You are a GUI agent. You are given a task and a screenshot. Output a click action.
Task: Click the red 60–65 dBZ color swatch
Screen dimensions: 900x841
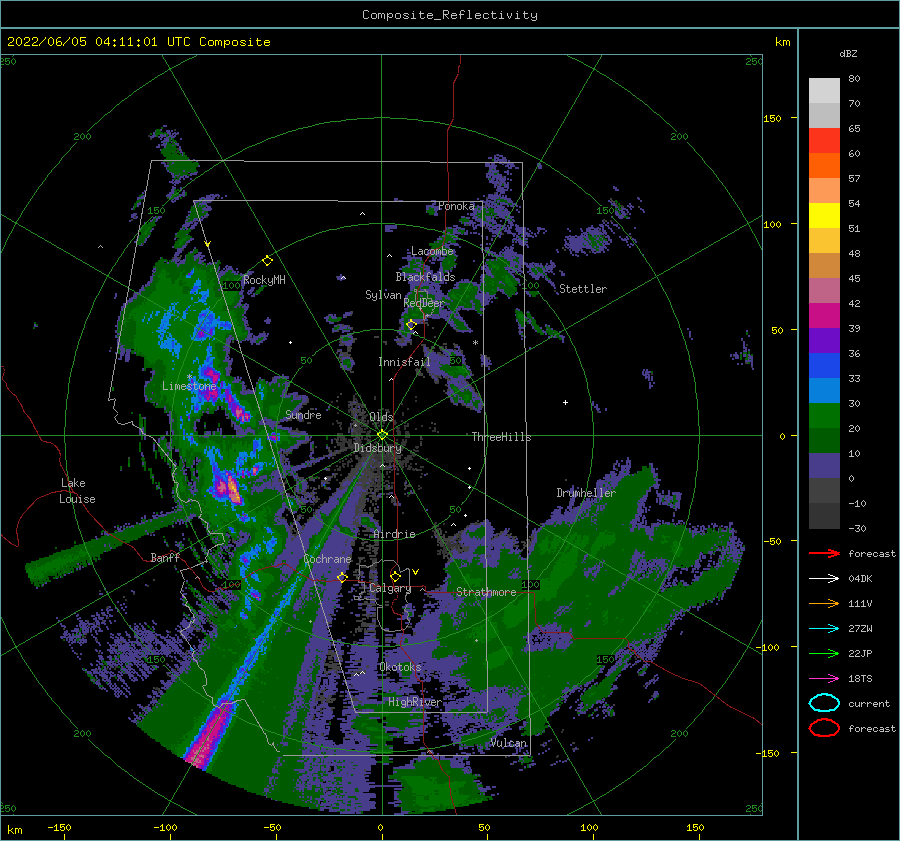pos(824,141)
